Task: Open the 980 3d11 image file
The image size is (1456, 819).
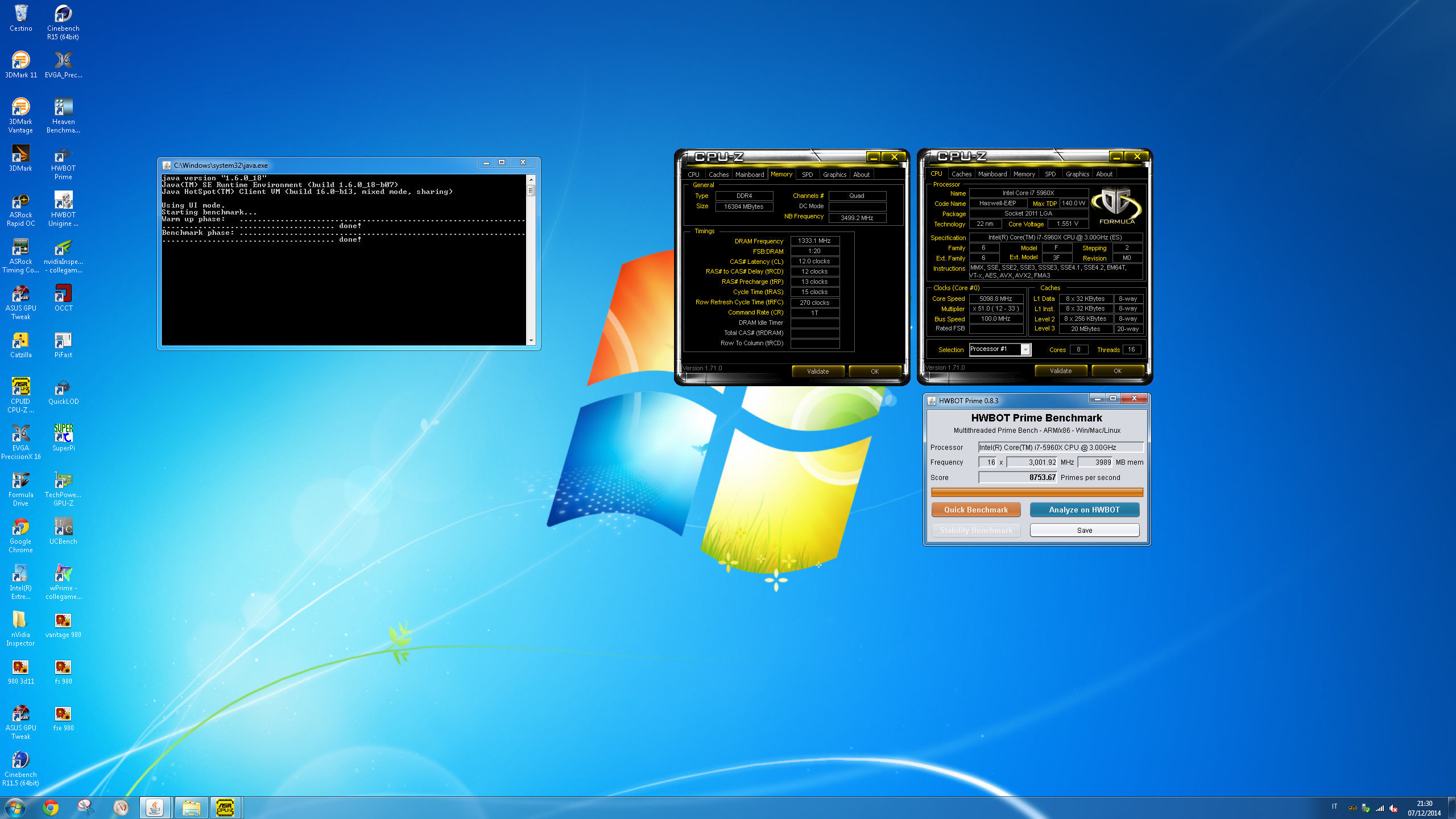Action: tap(20, 671)
